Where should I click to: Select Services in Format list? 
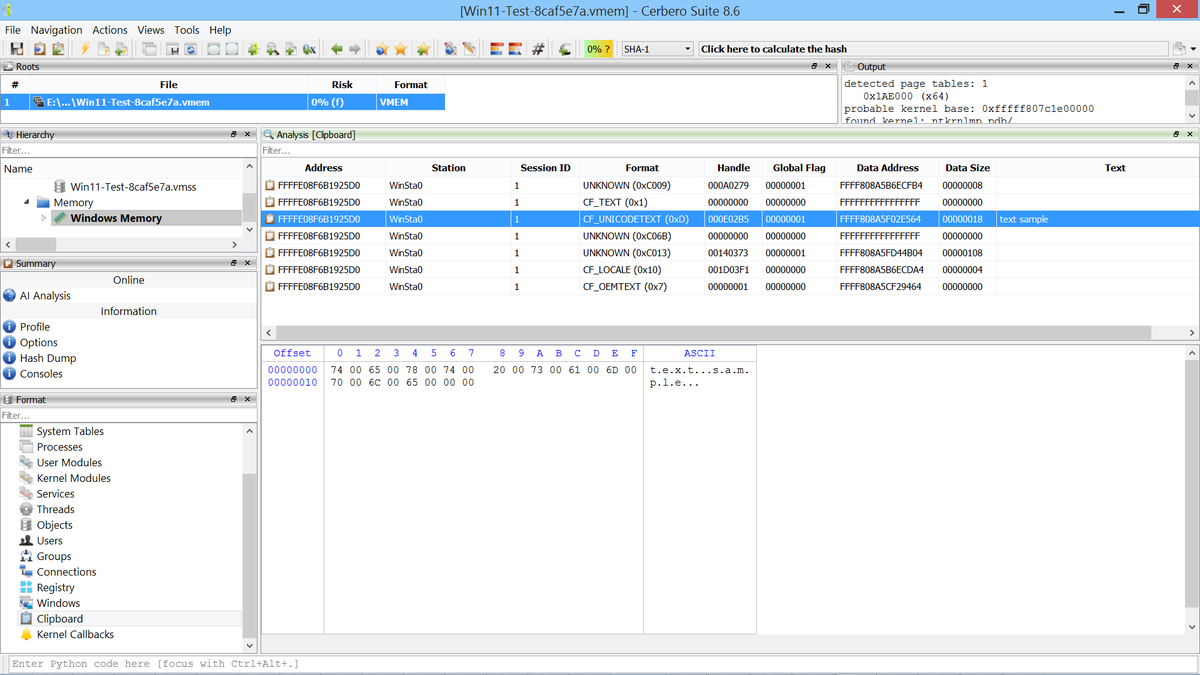tap(55, 494)
